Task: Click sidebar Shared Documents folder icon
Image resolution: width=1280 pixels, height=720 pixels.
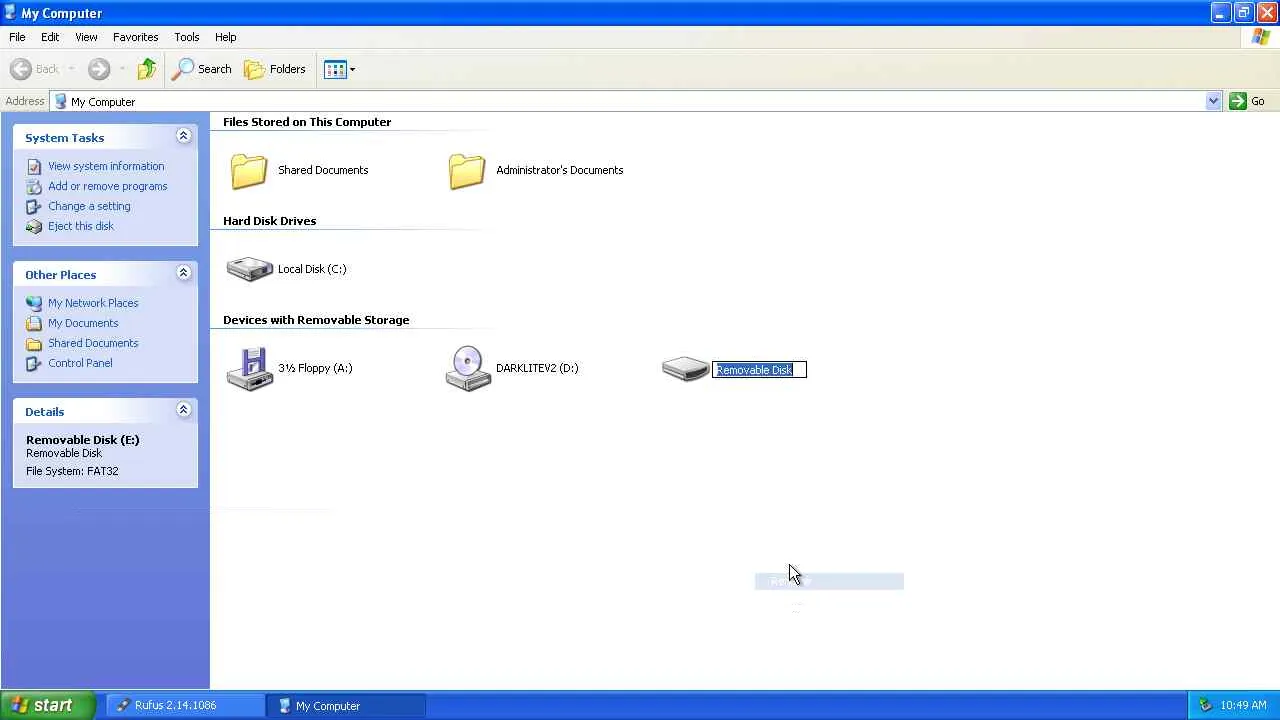Action: pos(34,343)
